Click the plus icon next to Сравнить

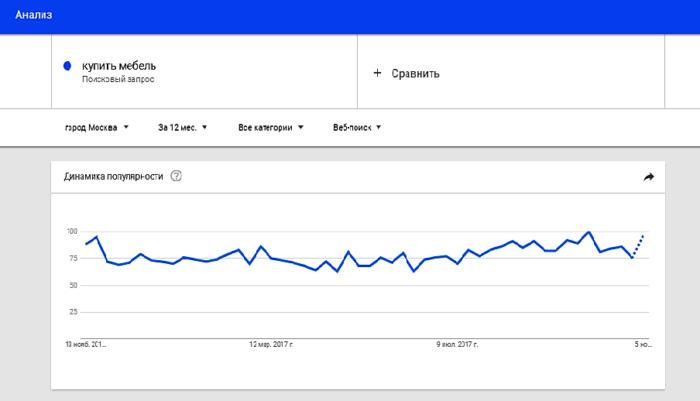tap(377, 73)
